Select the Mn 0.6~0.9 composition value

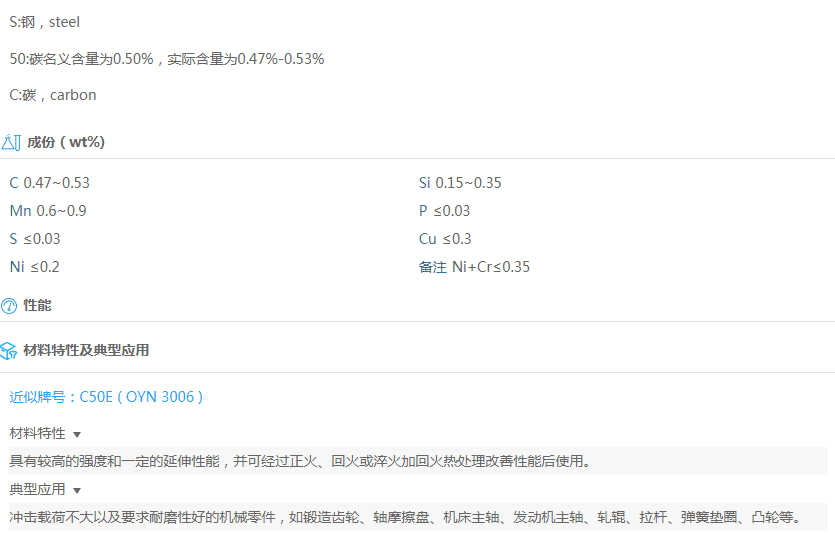48,211
